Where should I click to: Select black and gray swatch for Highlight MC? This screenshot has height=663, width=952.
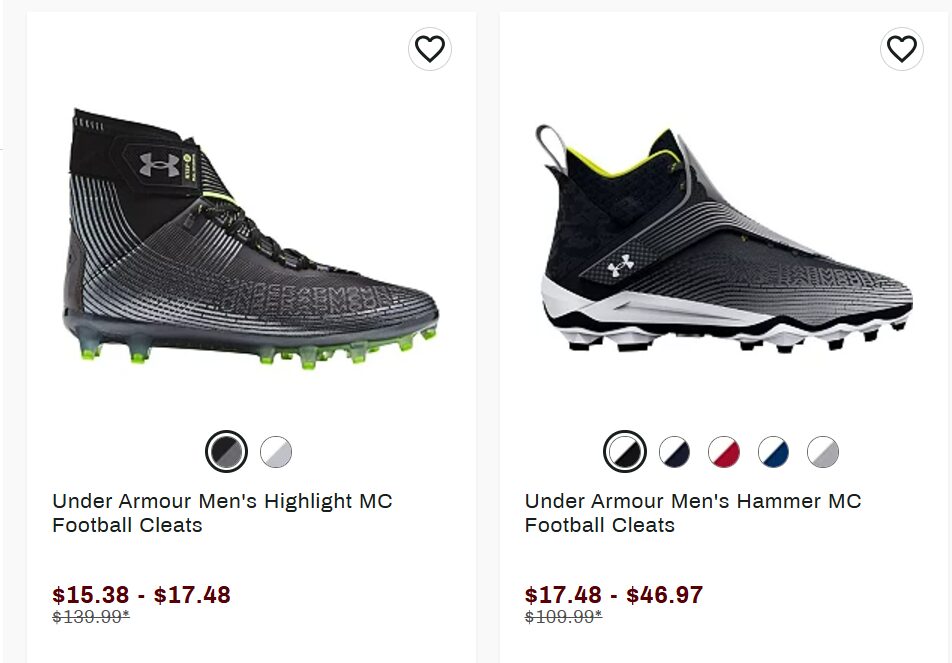pos(226,452)
